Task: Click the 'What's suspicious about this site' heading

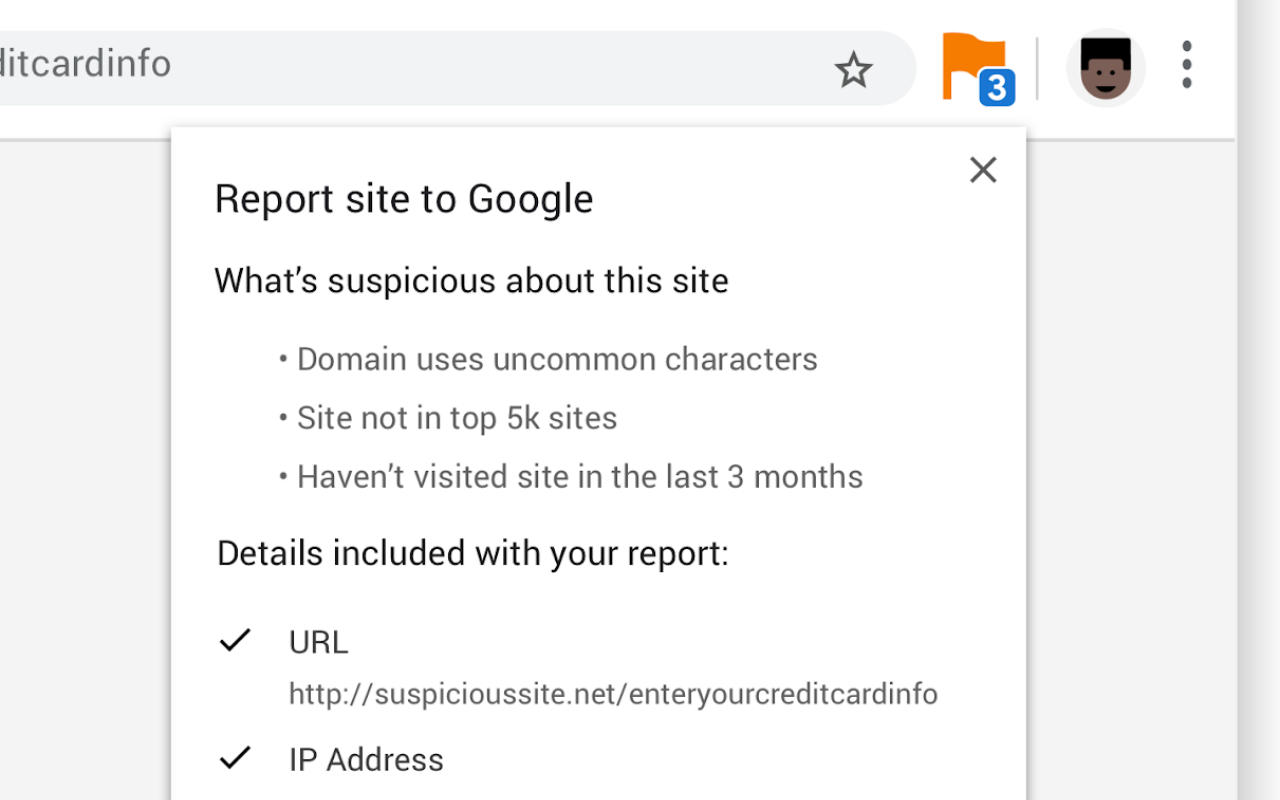Action: [x=471, y=281]
